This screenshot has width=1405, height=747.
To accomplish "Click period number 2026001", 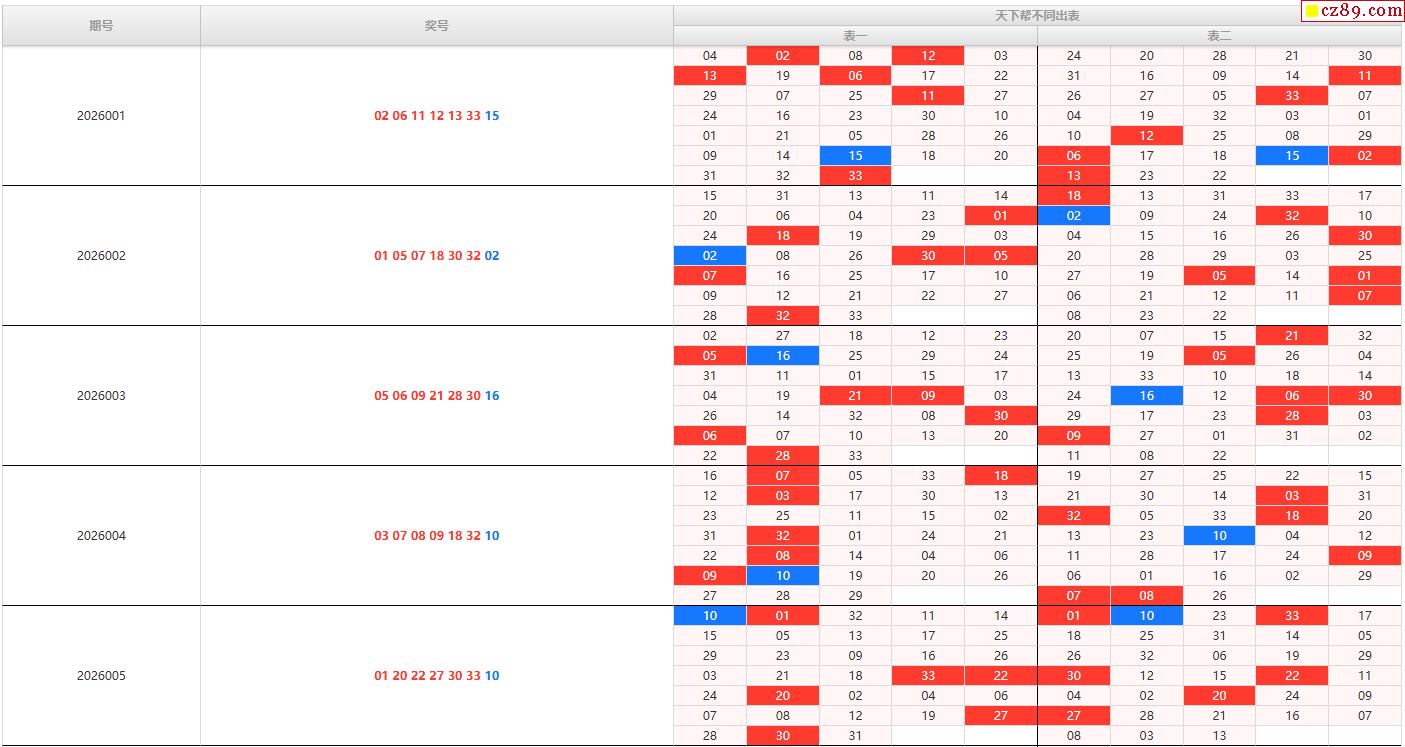I will click(101, 116).
